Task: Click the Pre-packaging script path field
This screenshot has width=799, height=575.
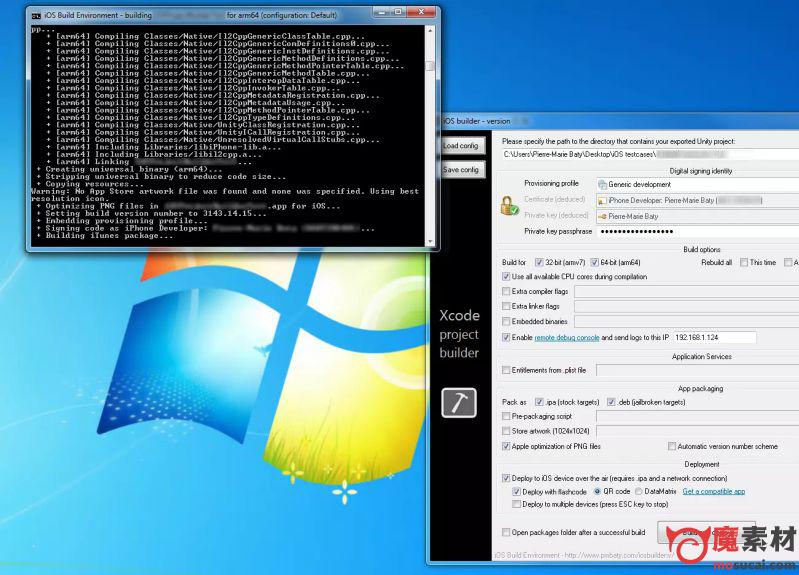Action: 697,416
